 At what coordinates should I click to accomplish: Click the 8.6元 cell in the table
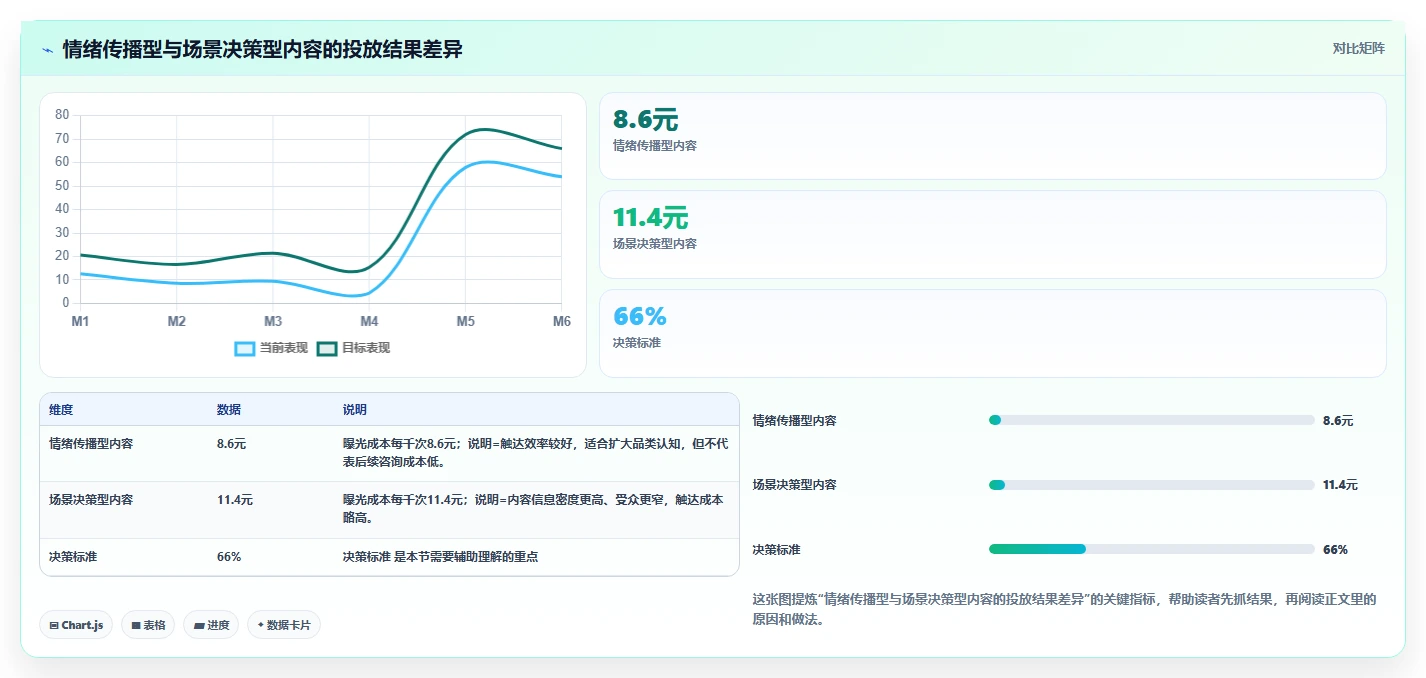(x=231, y=443)
